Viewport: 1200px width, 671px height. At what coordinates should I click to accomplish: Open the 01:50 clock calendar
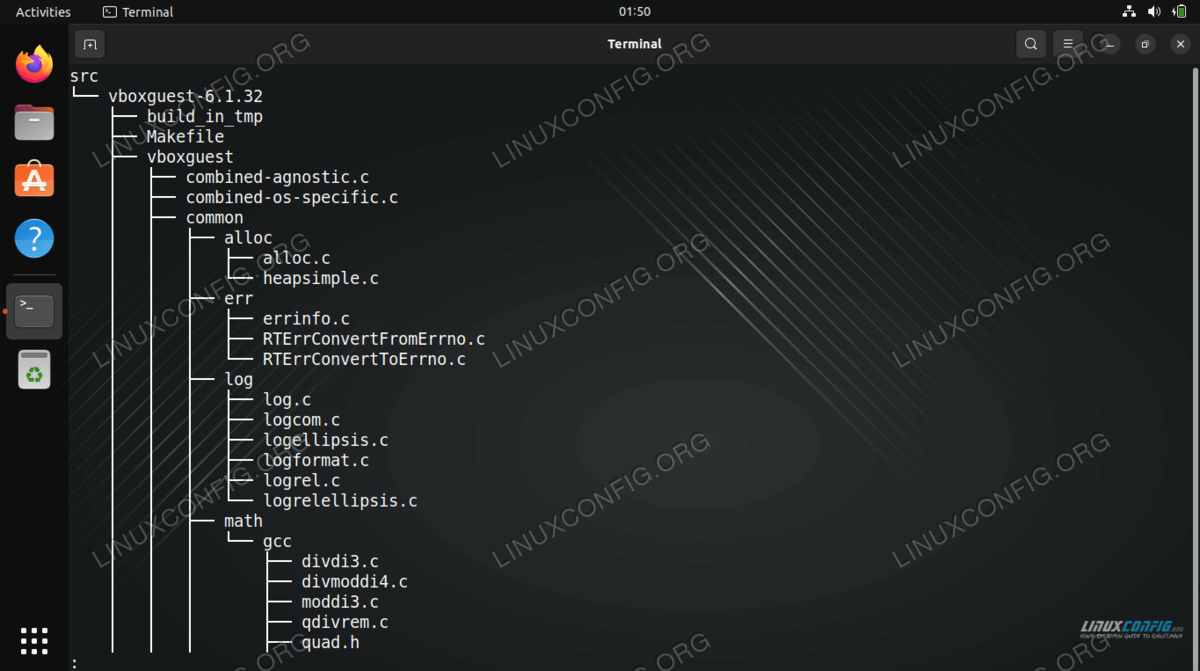pos(635,12)
